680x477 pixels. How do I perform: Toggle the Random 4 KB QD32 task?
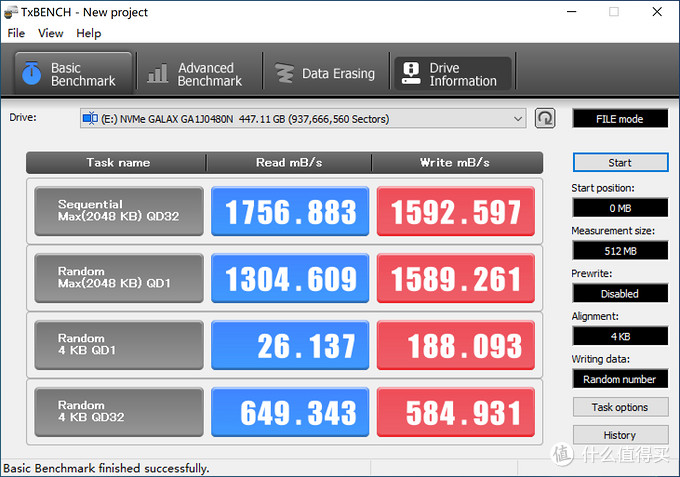click(119, 411)
